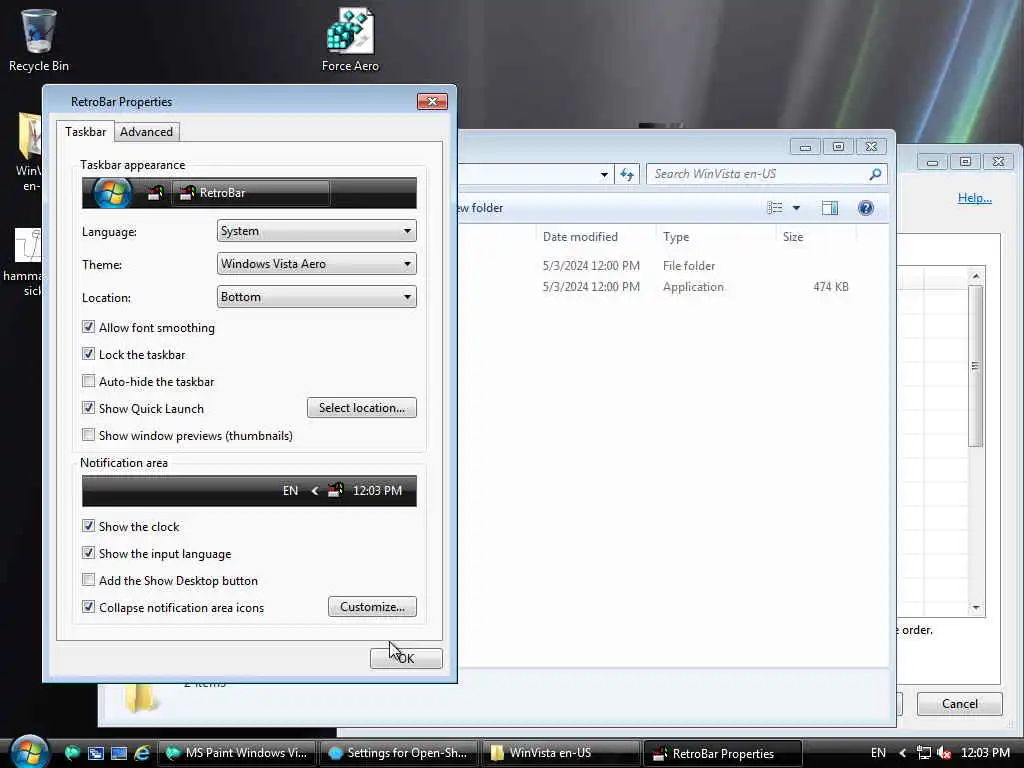Enable Show window previews (thumbnails)
The height and width of the screenshot is (768, 1024).
[88, 434]
